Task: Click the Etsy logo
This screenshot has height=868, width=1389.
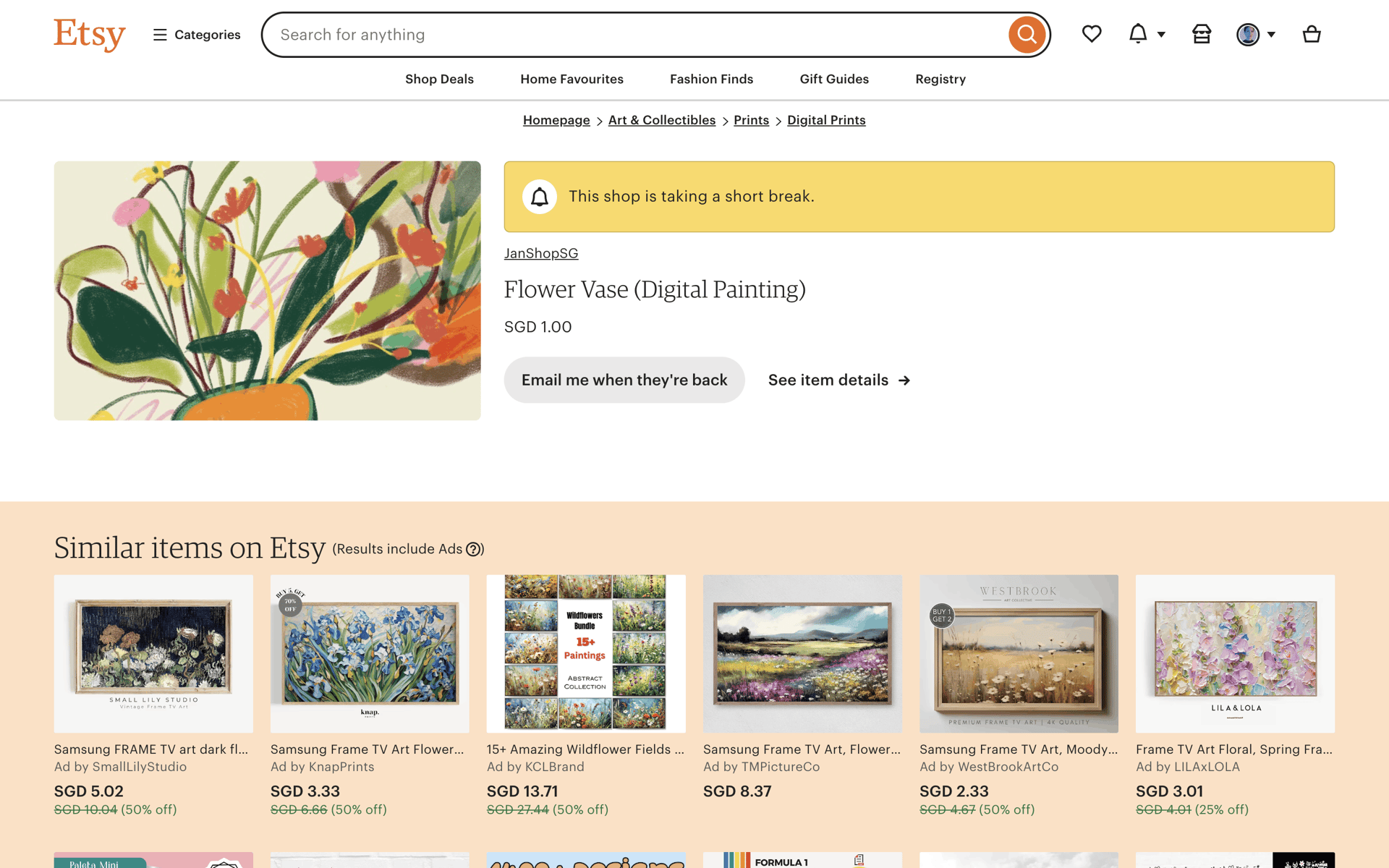Action: click(90, 34)
